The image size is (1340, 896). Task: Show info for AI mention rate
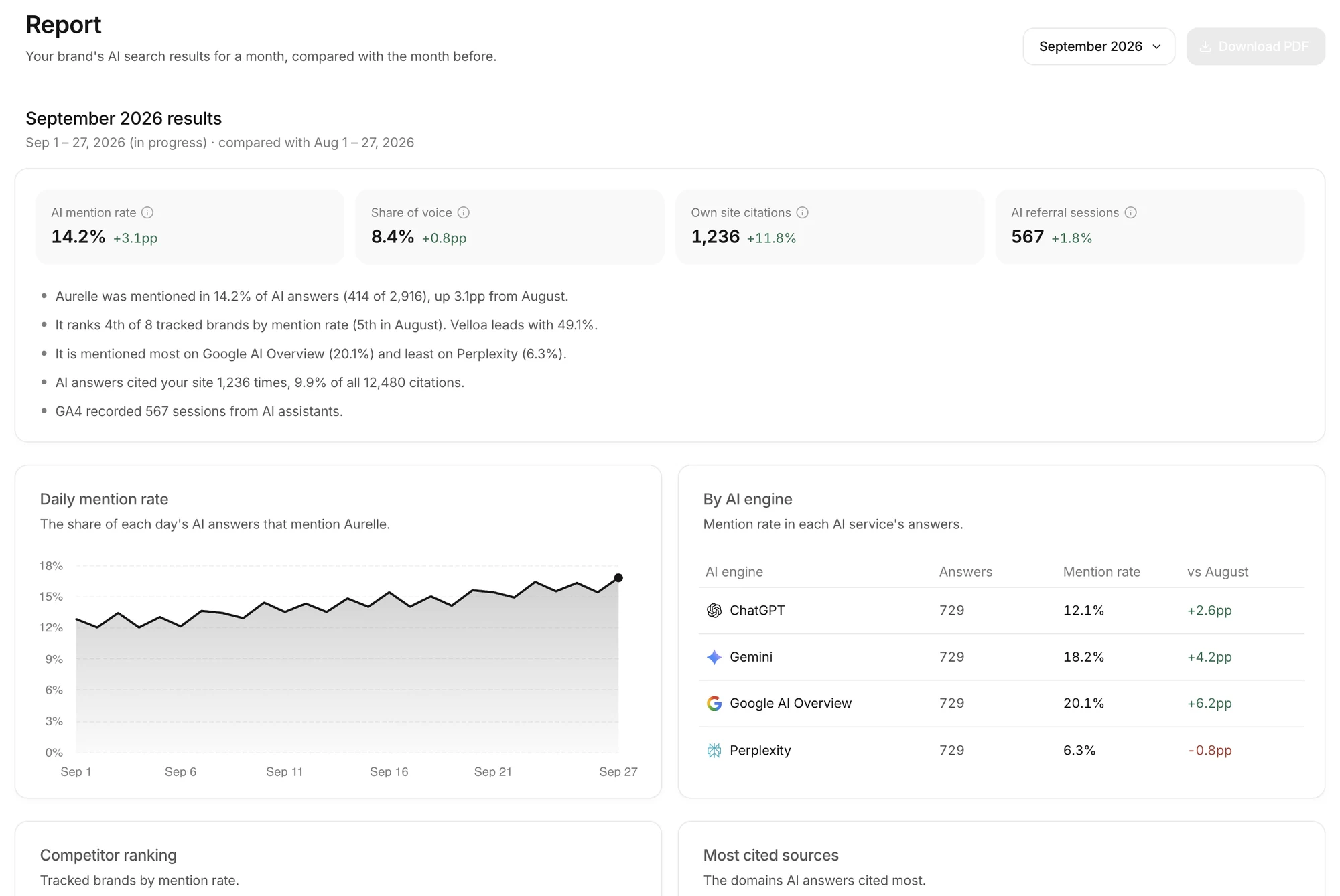point(147,212)
